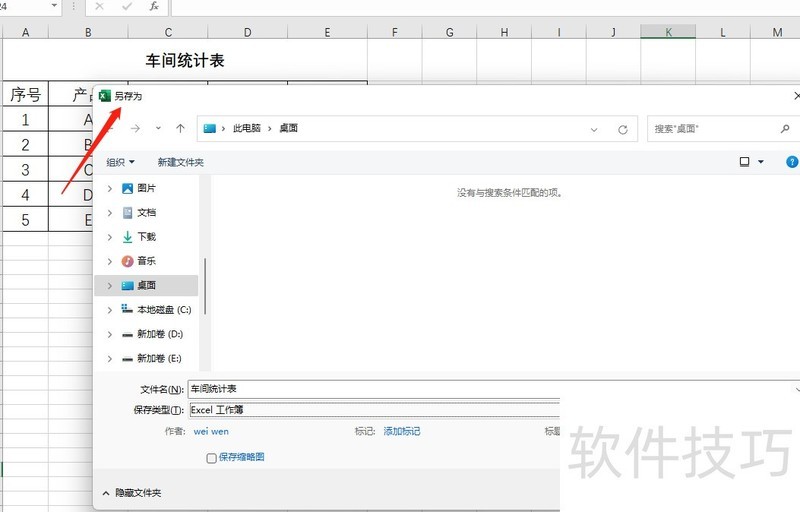Toggle the 保存缩略图 checkbox
The image size is (800, 512).
[x=211, y=458]
